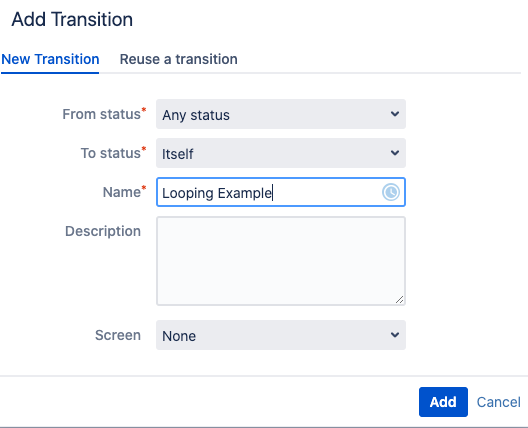
Task: Click the chevron arrow on From status
Action: (395, 114)
